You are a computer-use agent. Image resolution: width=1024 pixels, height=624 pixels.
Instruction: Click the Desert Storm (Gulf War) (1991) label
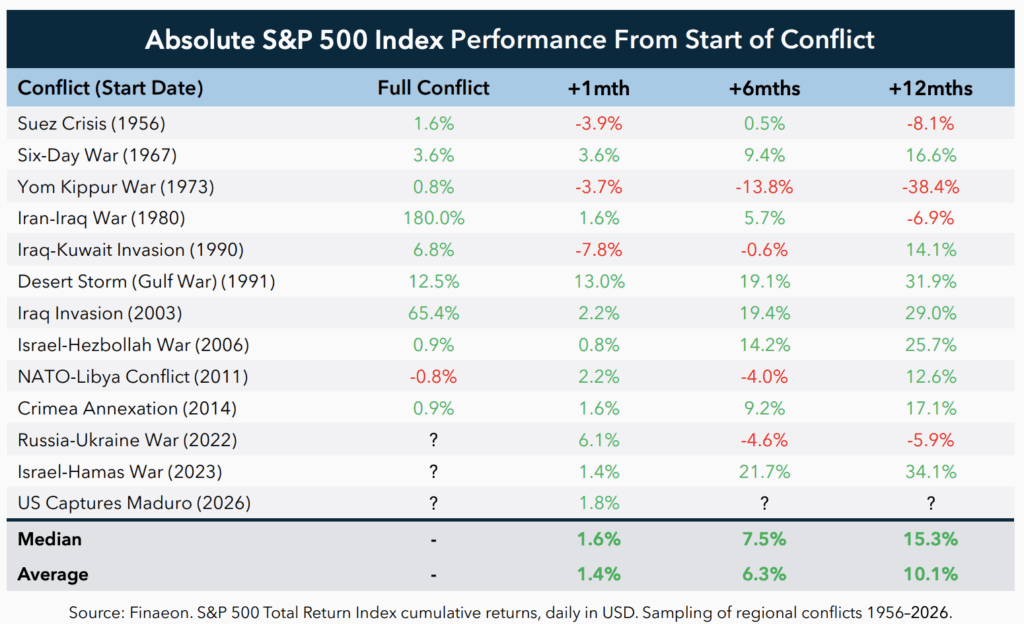pos(147,282)
